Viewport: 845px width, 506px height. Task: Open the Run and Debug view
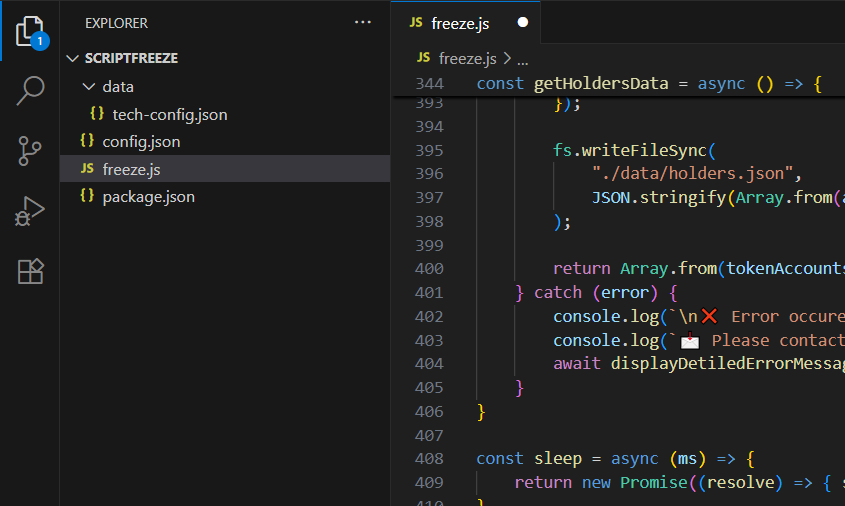(x=30, y=211)
